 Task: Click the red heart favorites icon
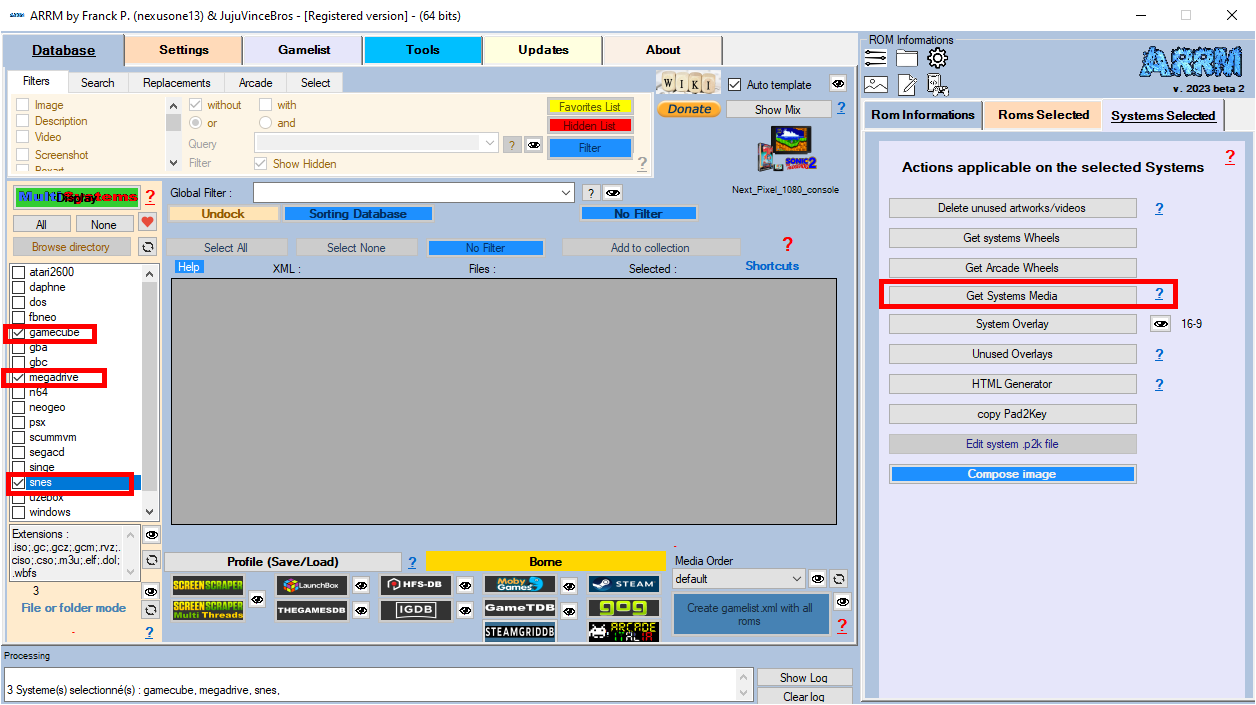(x=148, y=222)
